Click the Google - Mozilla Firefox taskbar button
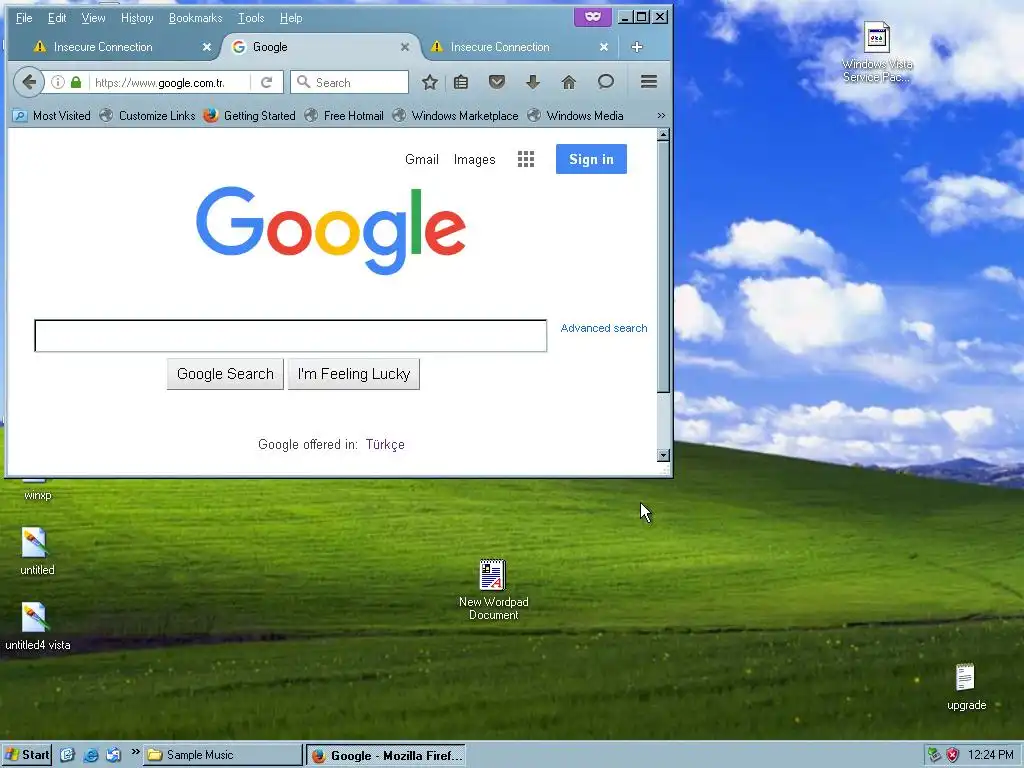 coord(387,756)
